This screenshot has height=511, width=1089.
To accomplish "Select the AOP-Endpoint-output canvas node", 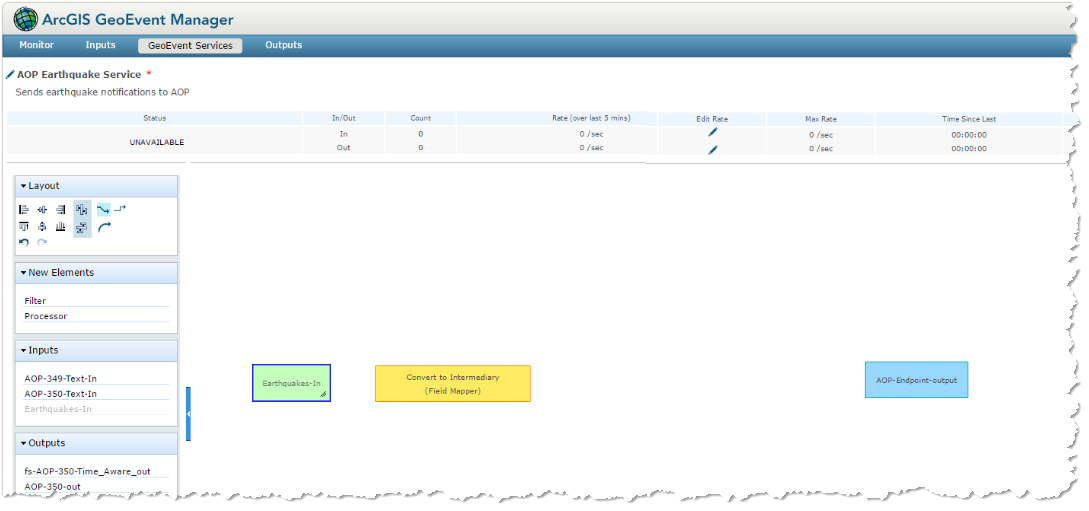I will click(x=916, y=380).
